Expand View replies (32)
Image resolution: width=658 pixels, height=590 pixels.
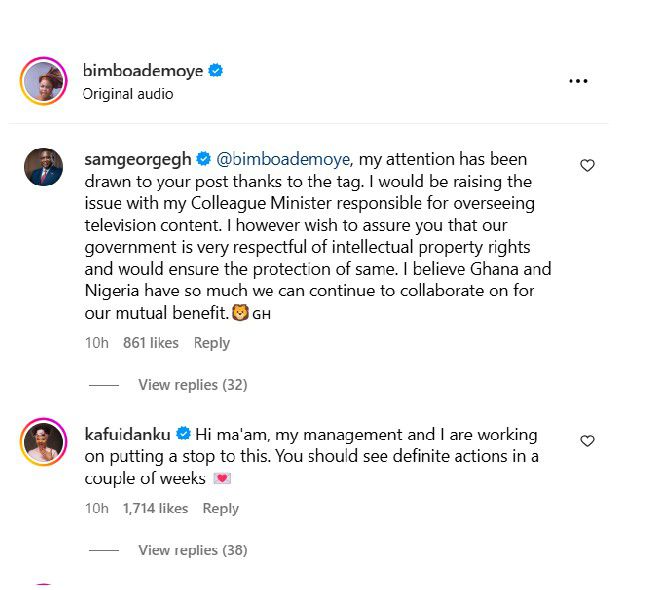(192, 385)
